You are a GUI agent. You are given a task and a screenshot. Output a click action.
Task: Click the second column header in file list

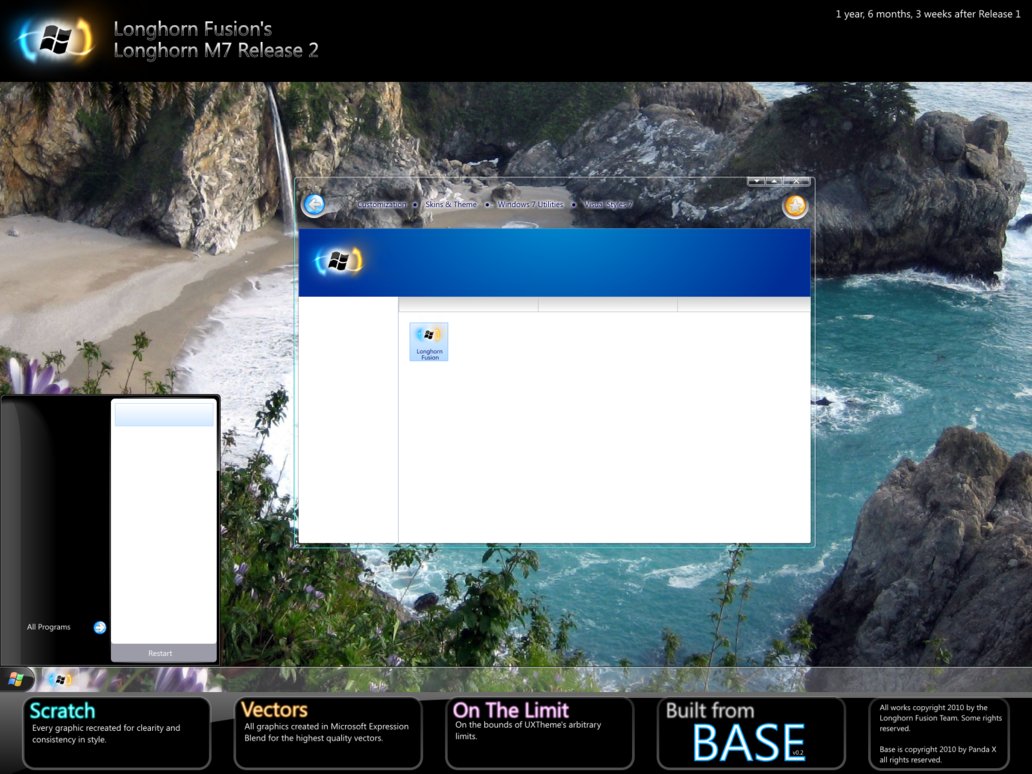pos(607,305)
